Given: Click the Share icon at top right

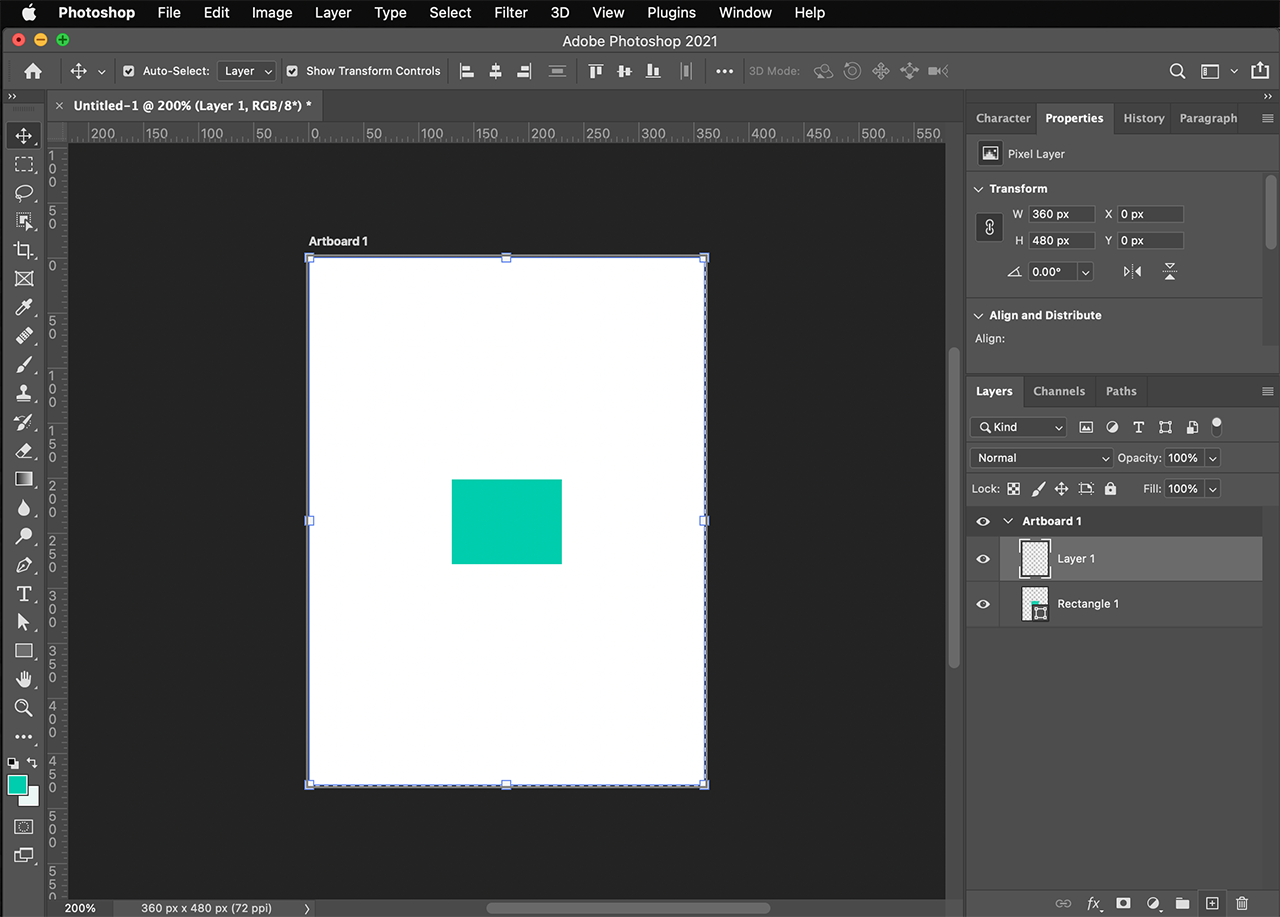Looking at the screenshot, I should (x=1258, y=71).
